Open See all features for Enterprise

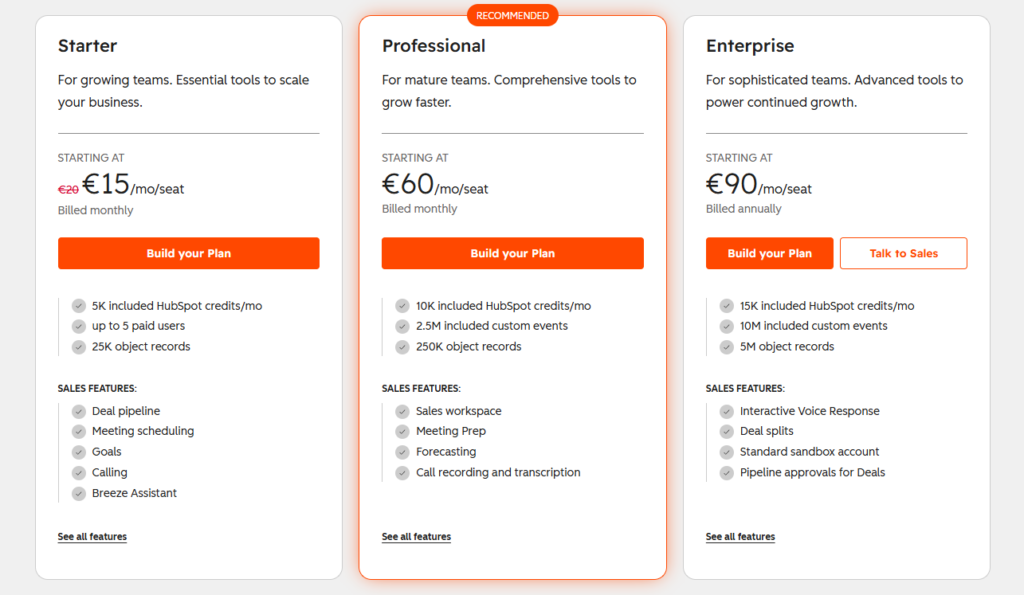pyautogui.click(x=740, y=537)
